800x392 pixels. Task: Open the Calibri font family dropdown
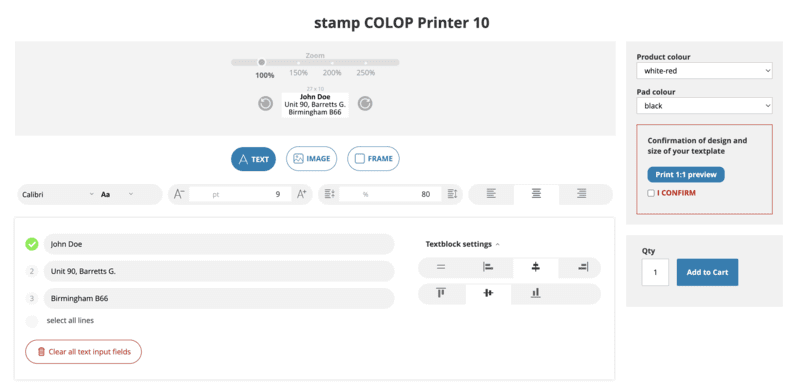pos(58,194)
